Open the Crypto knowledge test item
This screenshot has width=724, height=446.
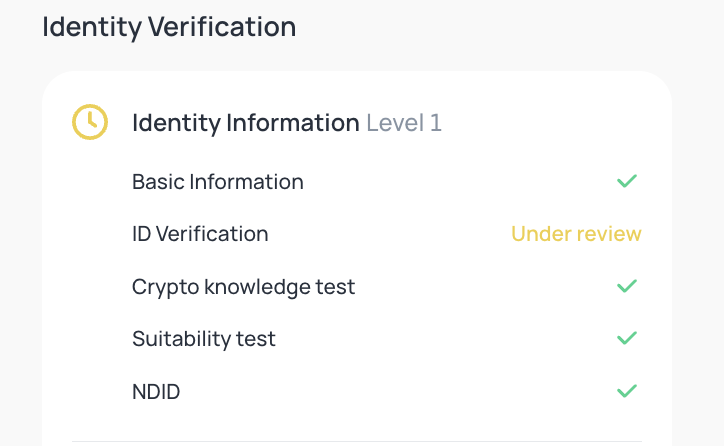pos(243,287)
